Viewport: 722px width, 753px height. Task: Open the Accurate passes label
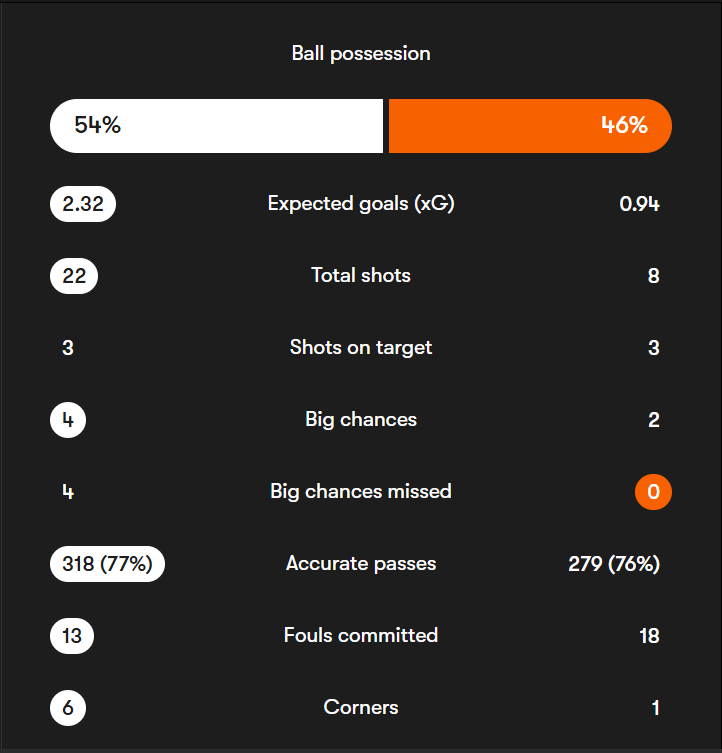(x=361, y=563)
